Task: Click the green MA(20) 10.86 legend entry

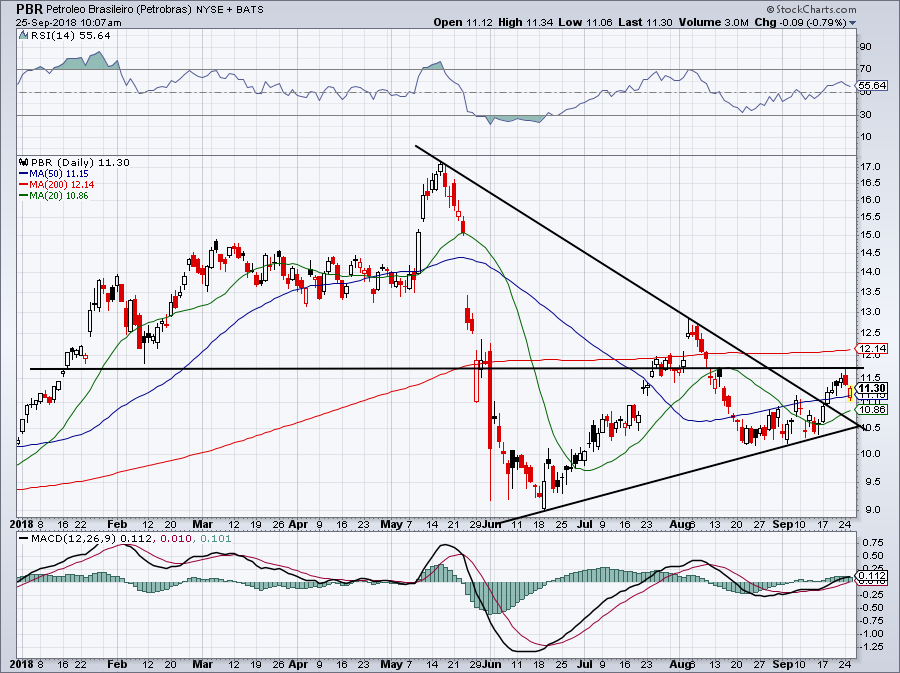Action: click(x=54, y=196)
